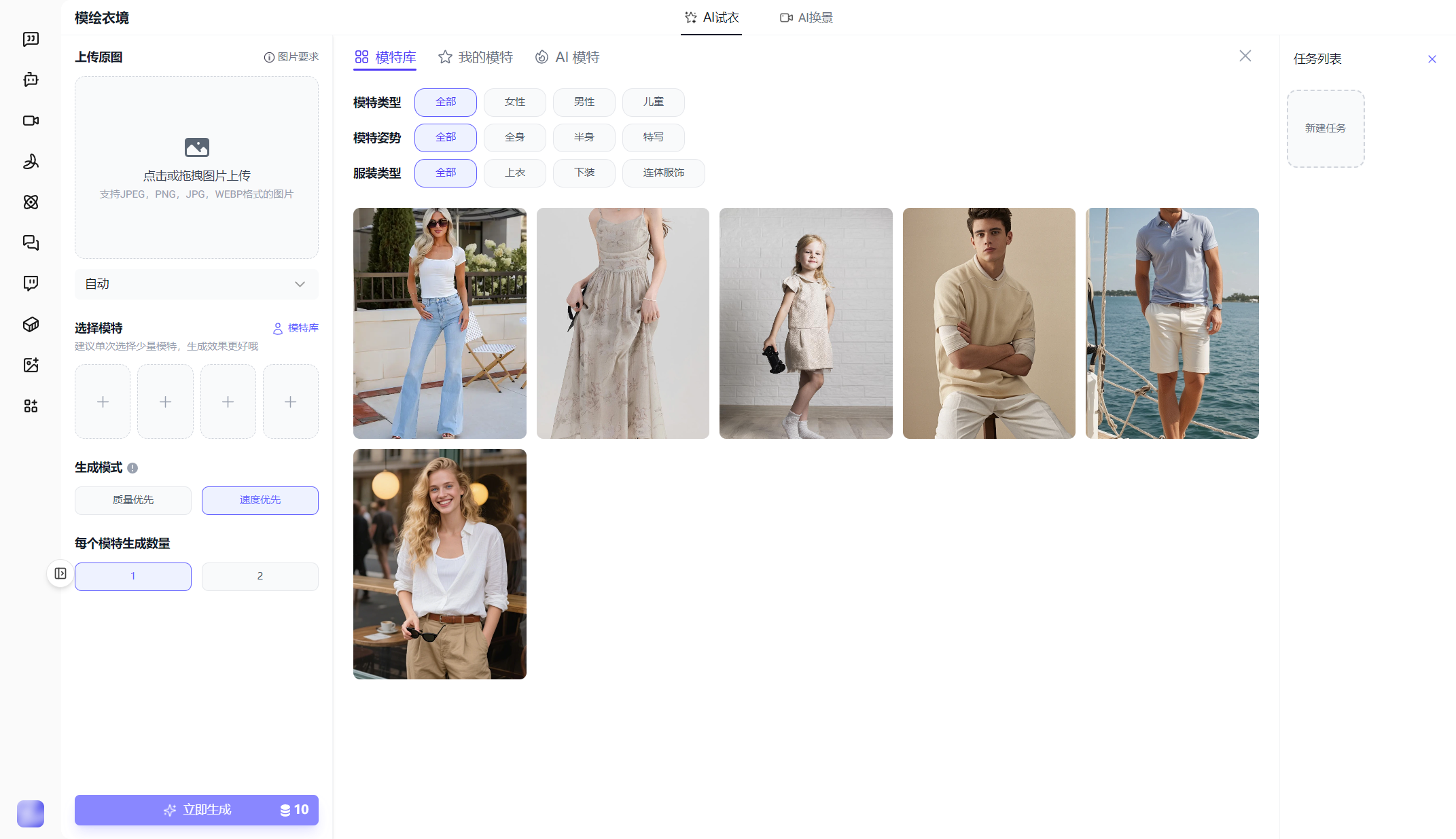Switch to AI换景 tab
Viewport: 1456px width, 839px height.
tap(806, 18)
